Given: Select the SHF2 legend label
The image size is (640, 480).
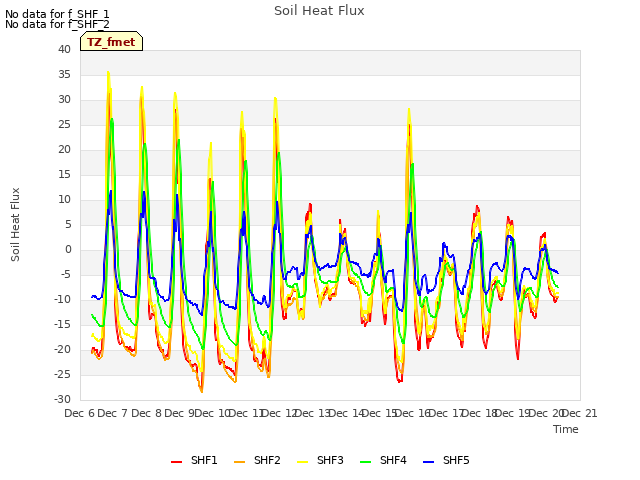Looking at the screenshot, I should (267, 460).
